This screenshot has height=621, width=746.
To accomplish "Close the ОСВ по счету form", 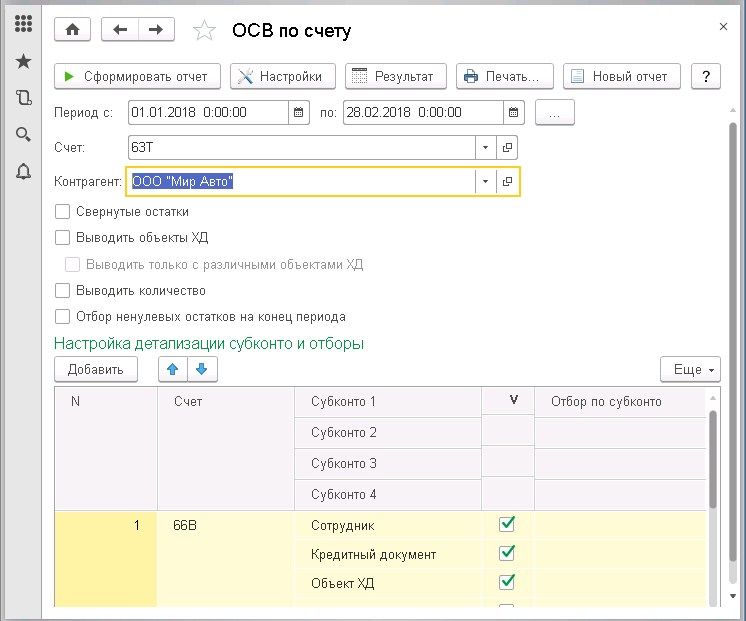I will 723,27.
